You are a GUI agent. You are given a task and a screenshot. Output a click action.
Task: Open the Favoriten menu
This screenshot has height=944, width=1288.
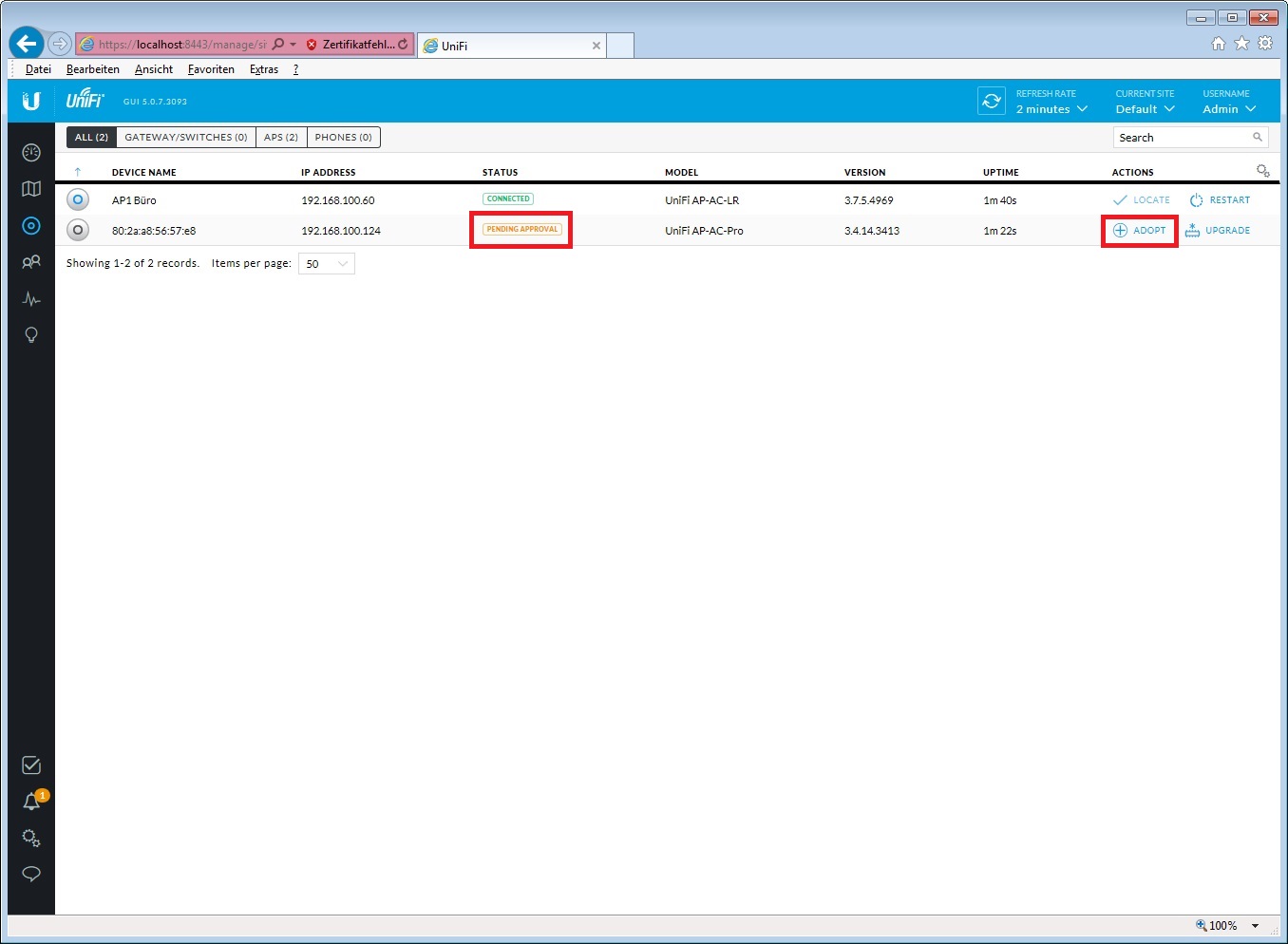click(211, 69)
